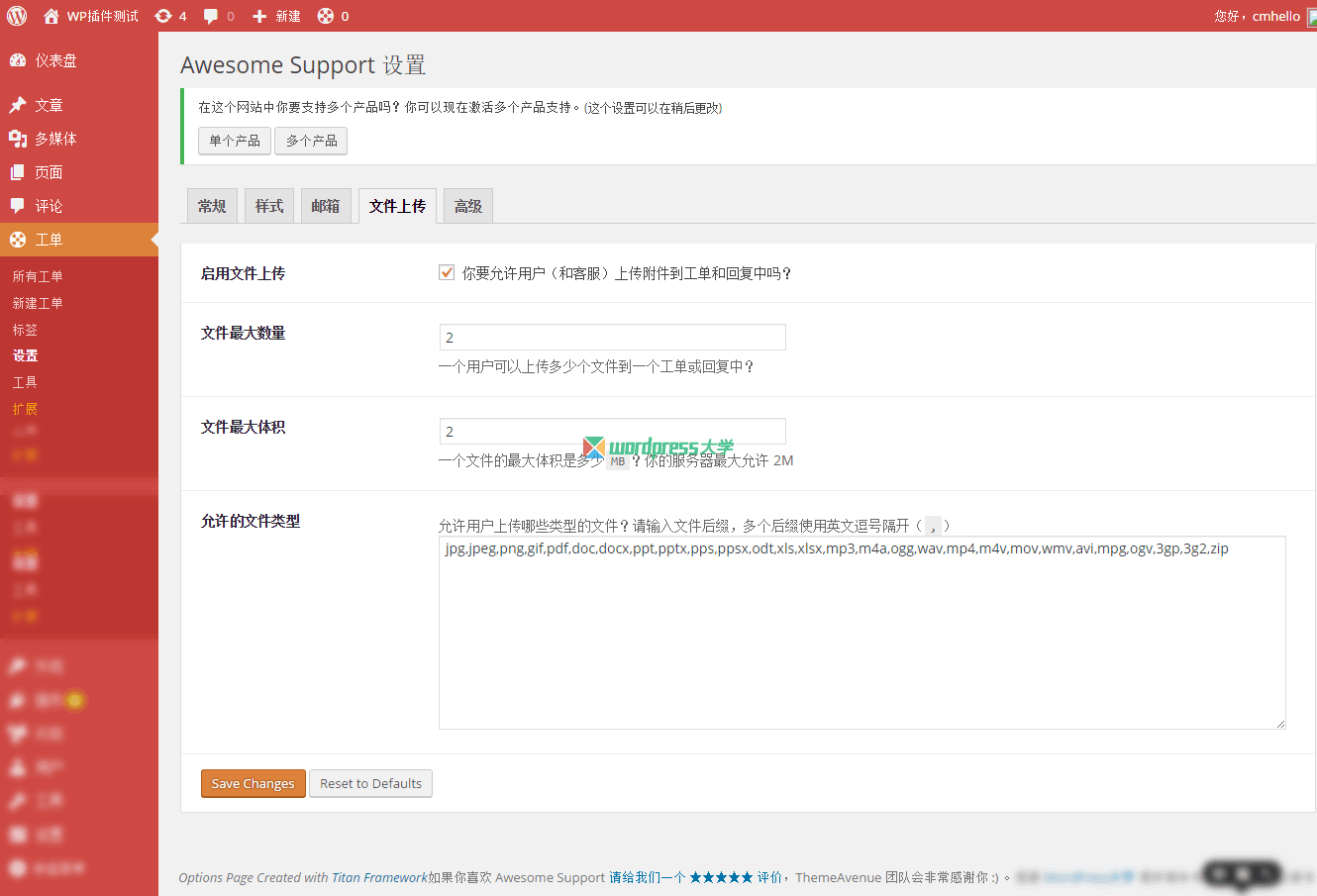Open the updates icon showing 4
The width and height of the screenshot is (1317, 896).
click(x=171, y=16)
